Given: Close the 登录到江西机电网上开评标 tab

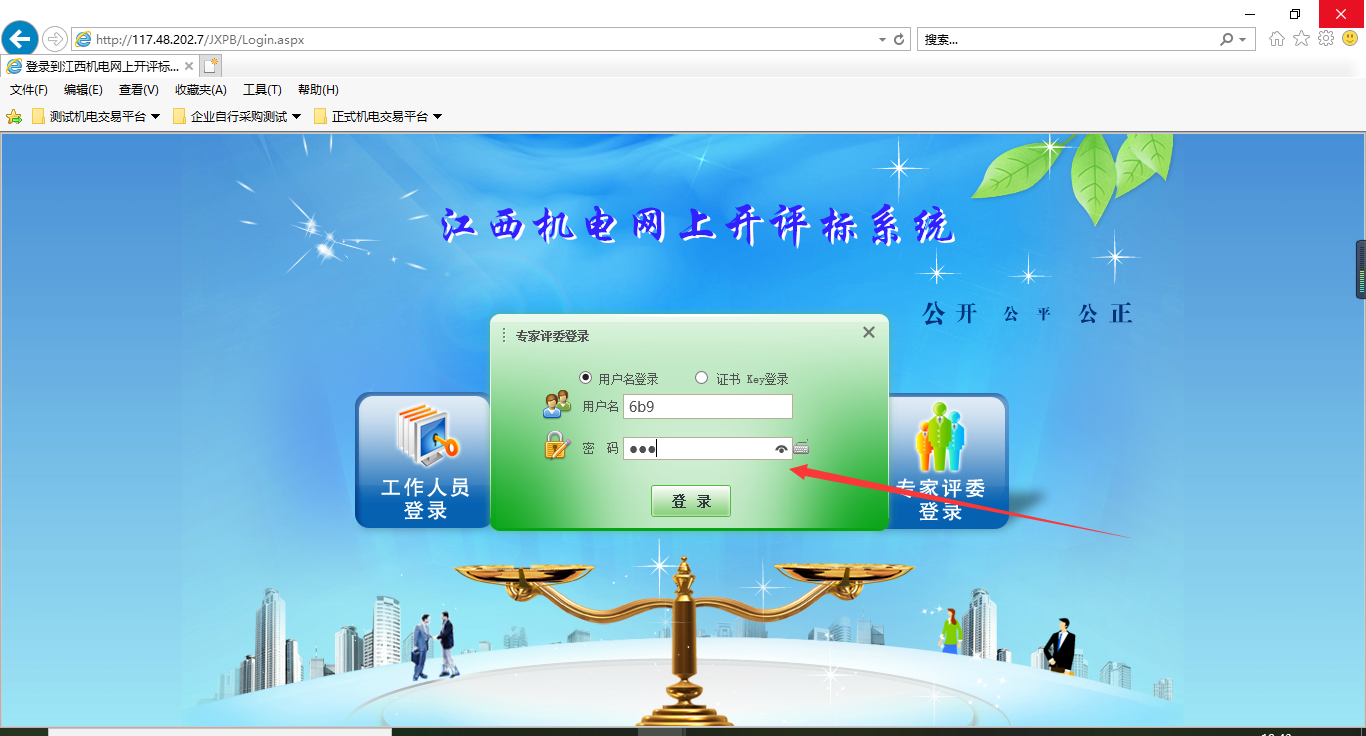Looking at the screenshot, I should point(189,66).
